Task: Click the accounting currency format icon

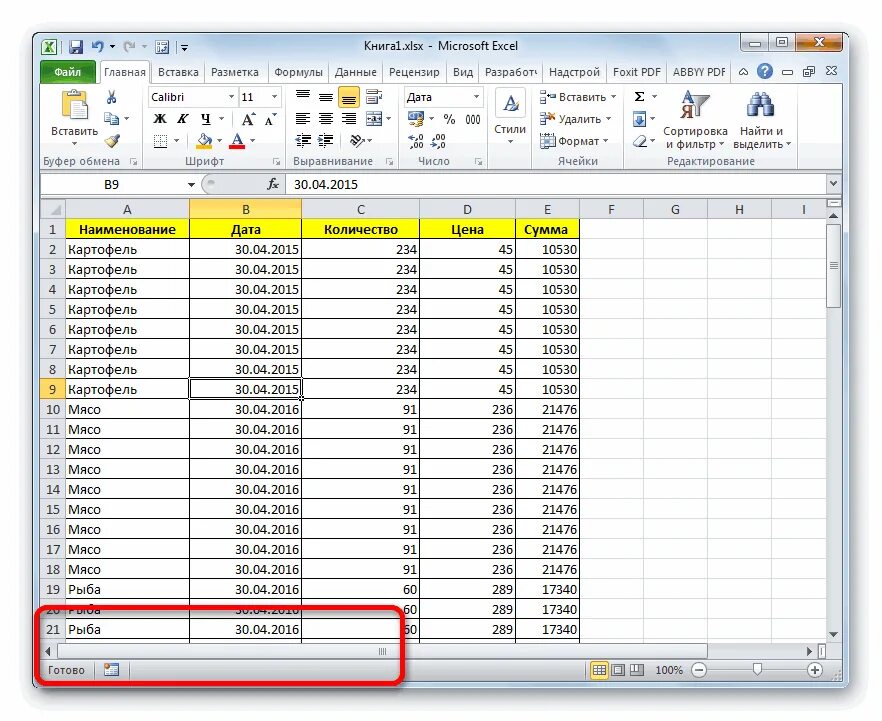Action: [x=416, y=119]
